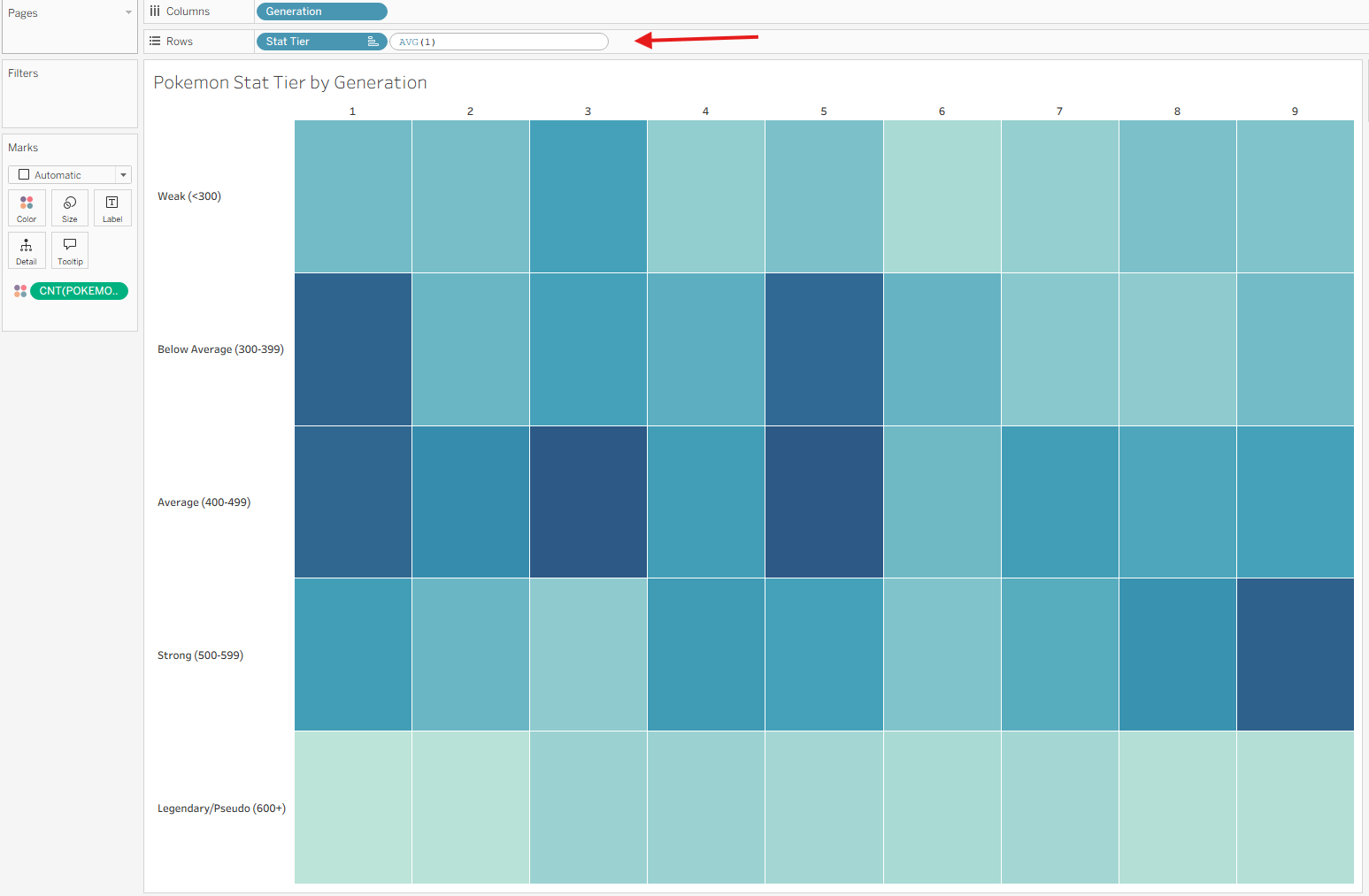
Task: Click the Strong cell for generation 2
Action: pyautogui.click(x=471, y=655)
